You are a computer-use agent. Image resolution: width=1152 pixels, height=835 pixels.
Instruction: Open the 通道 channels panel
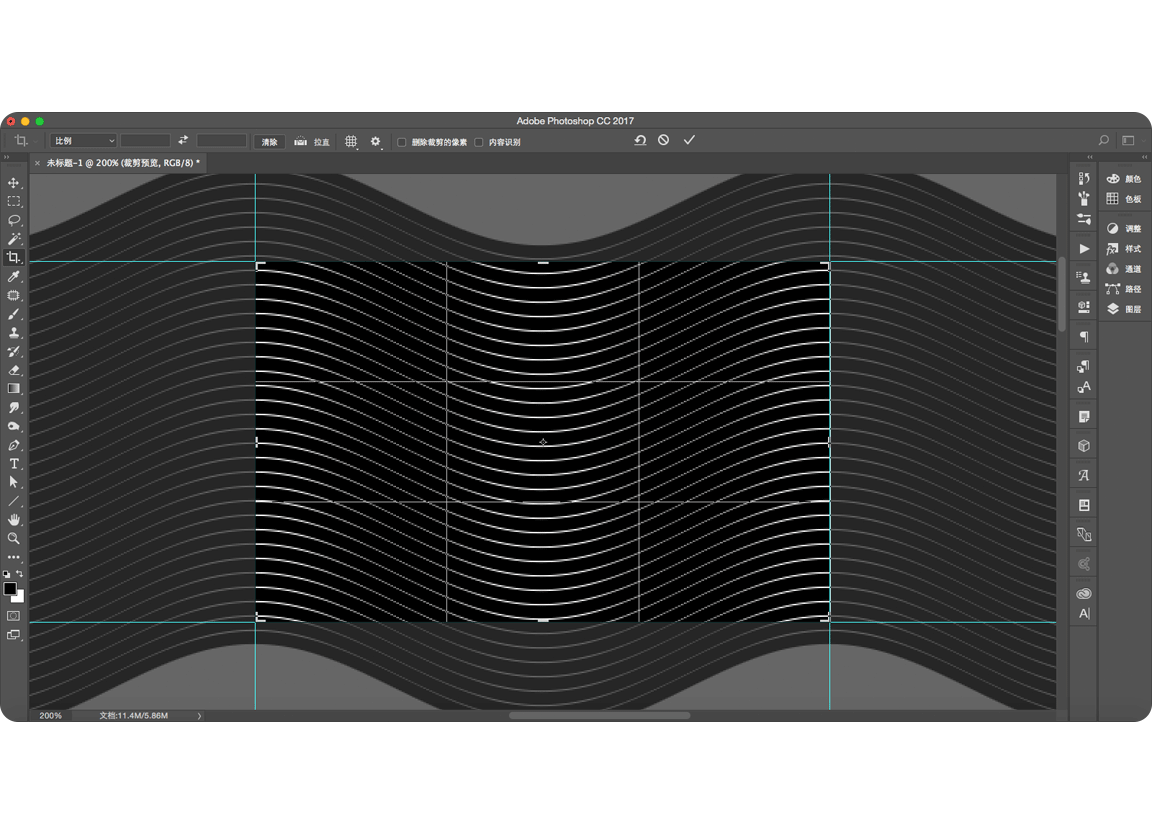click(x=1124, y=269)
